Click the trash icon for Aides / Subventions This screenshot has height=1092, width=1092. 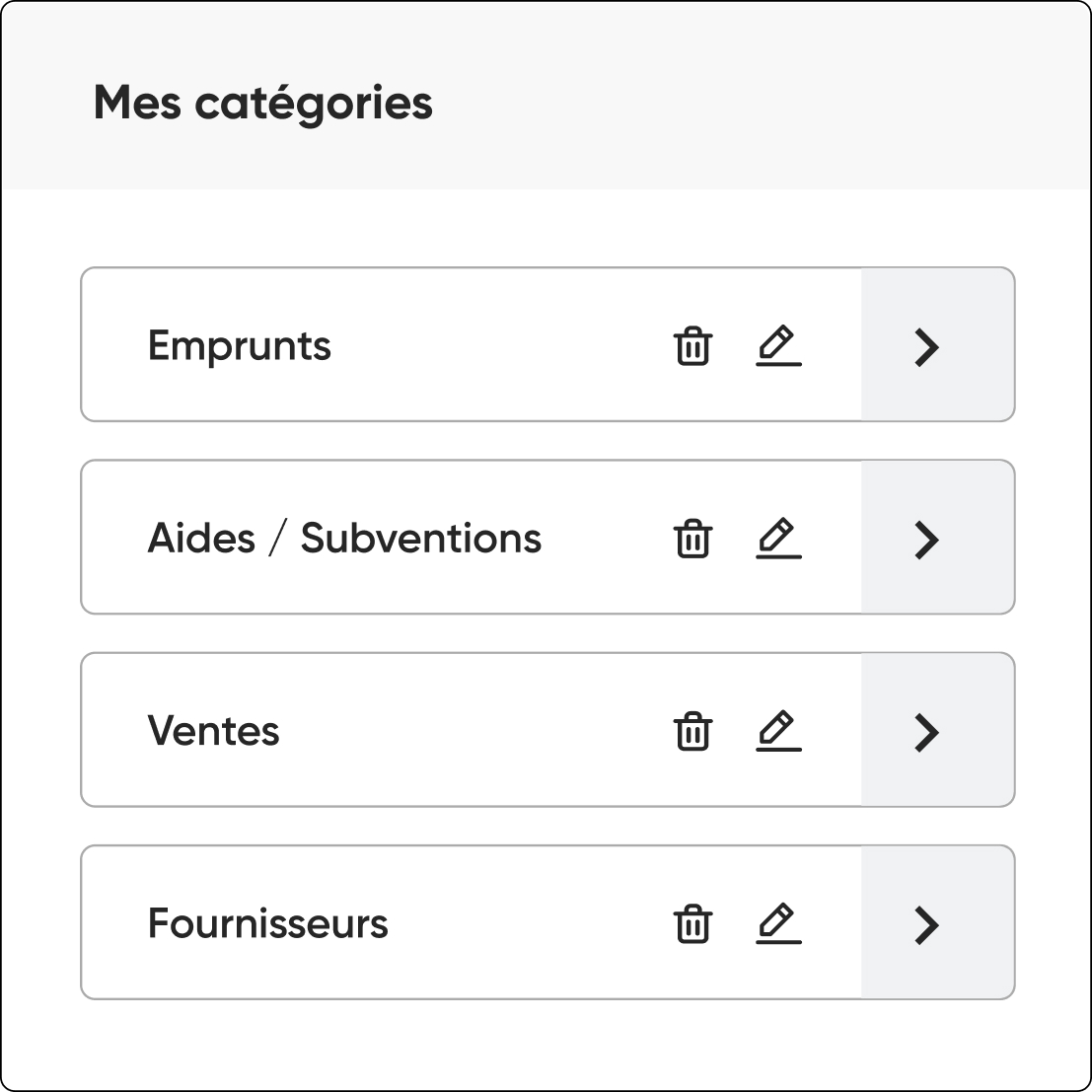[692, 539]
